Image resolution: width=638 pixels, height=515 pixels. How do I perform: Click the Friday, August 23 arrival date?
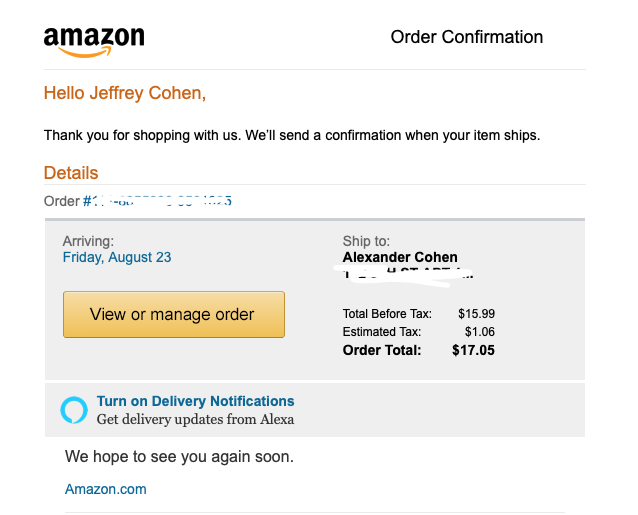point(117,257)
